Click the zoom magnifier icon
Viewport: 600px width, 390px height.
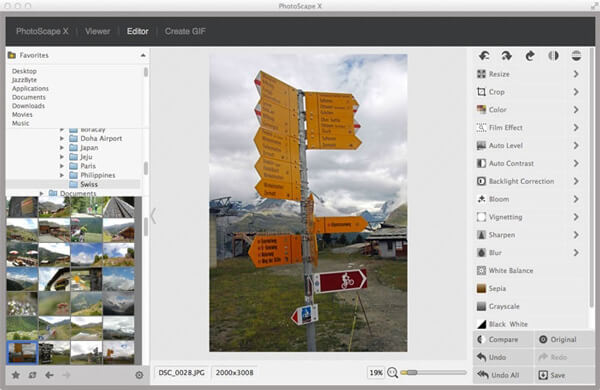[392, 372]
